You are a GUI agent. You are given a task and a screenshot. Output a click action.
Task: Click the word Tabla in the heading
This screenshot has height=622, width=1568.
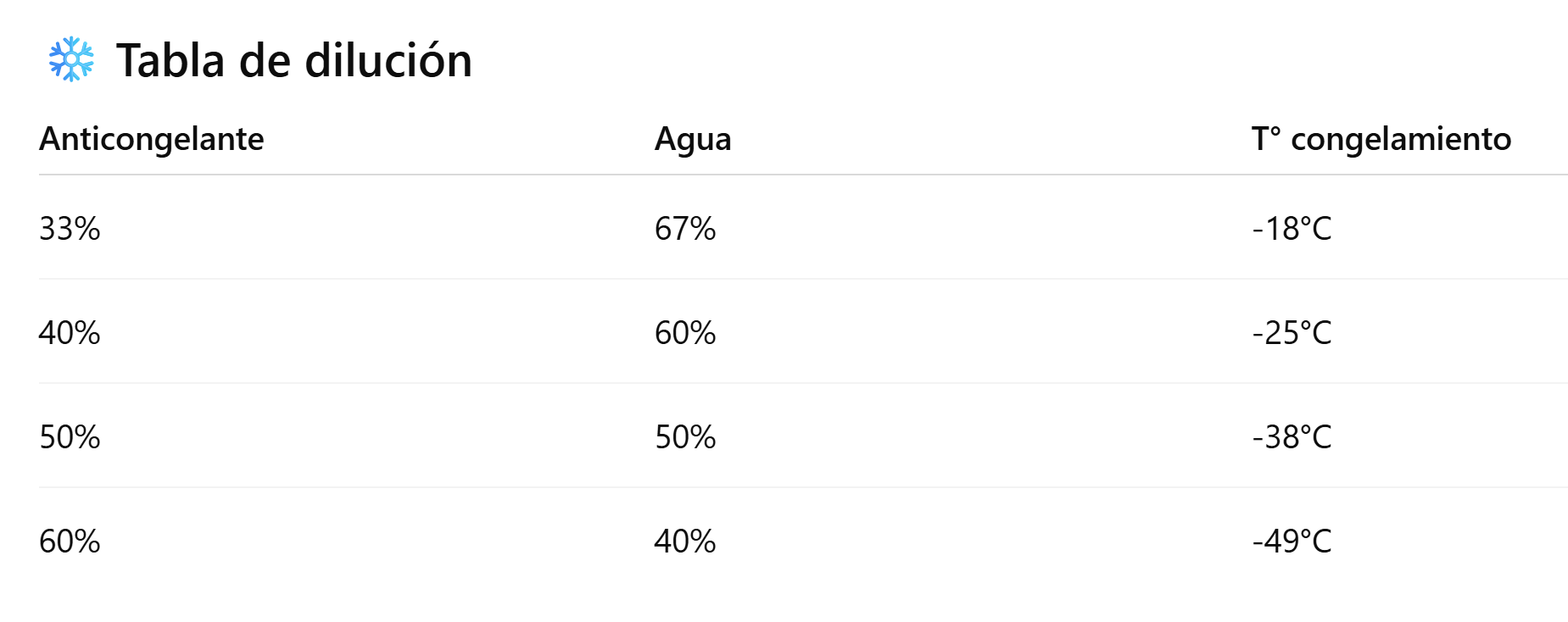pyautogui.click(x=170, y=61)
